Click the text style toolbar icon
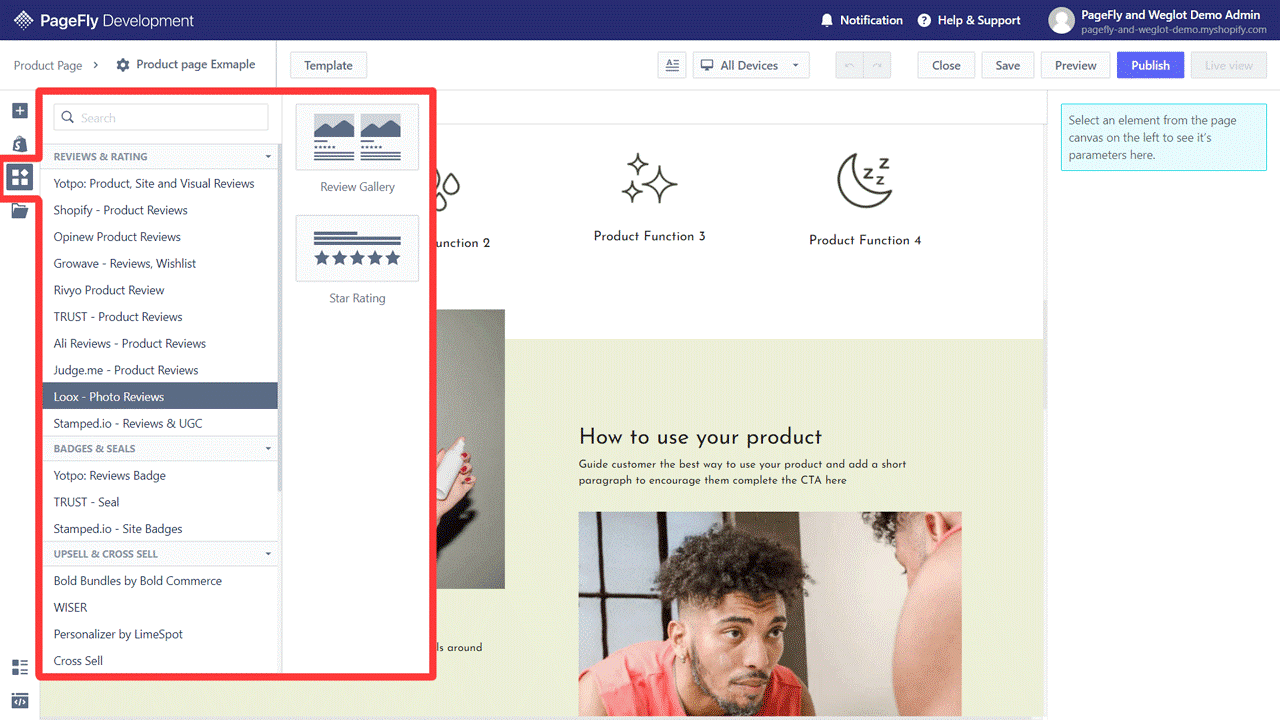The image size is (1280, 720). pyautogui.click(x=672, y=65)
